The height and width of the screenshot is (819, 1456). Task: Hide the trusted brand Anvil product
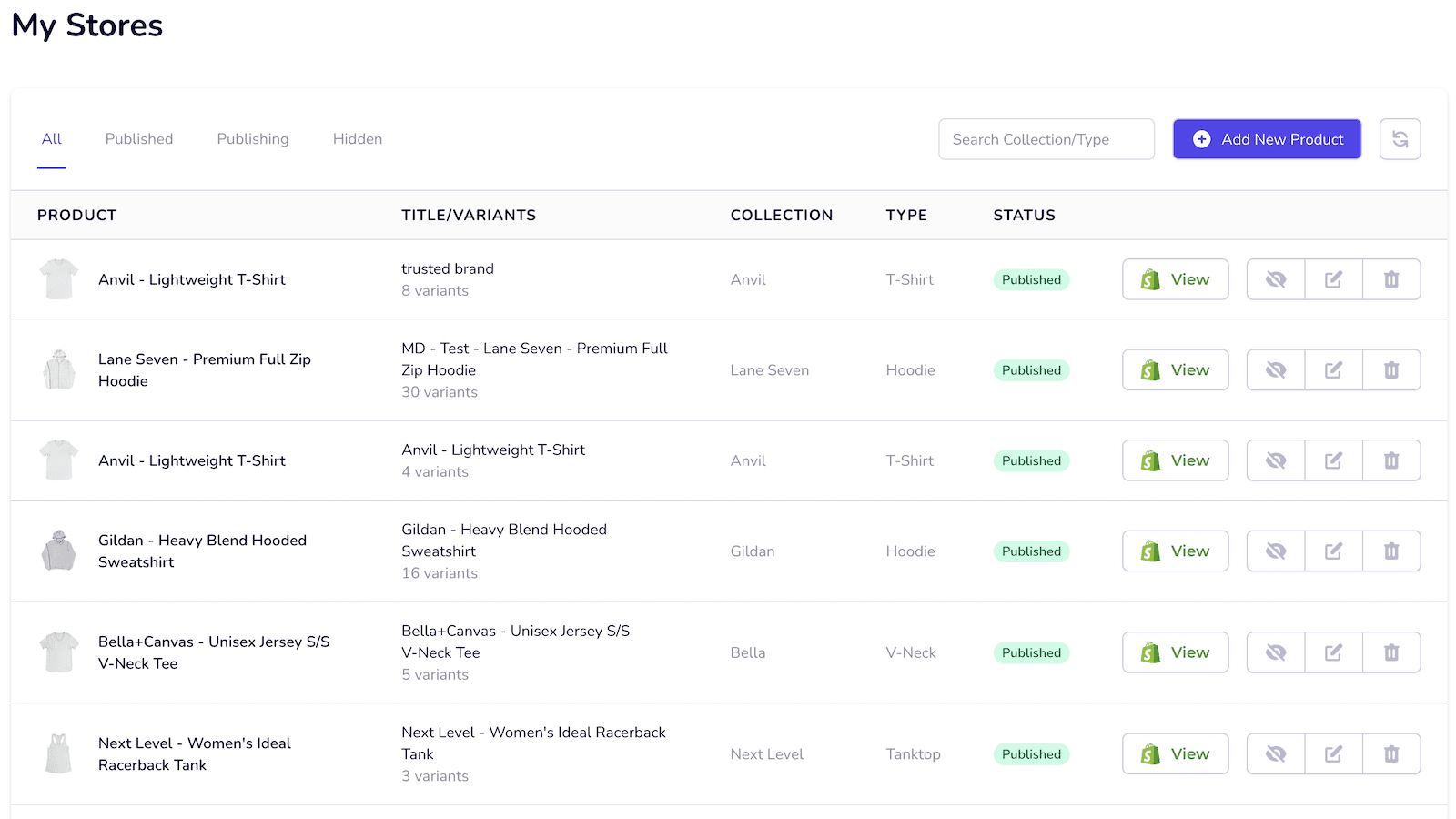[x=1275, y=279]
